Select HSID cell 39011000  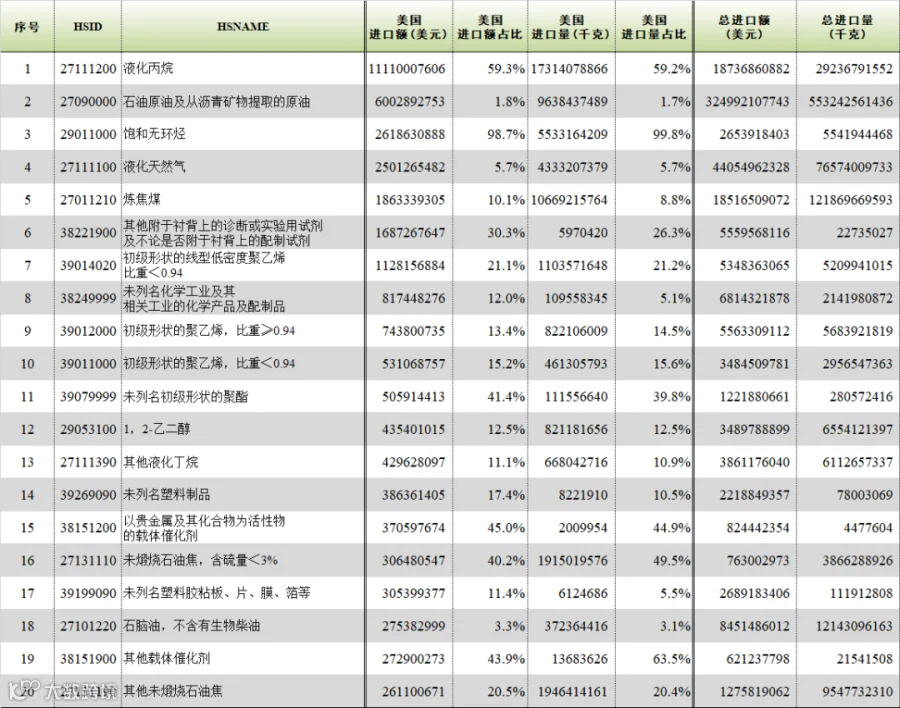click(x=88, y=363)
